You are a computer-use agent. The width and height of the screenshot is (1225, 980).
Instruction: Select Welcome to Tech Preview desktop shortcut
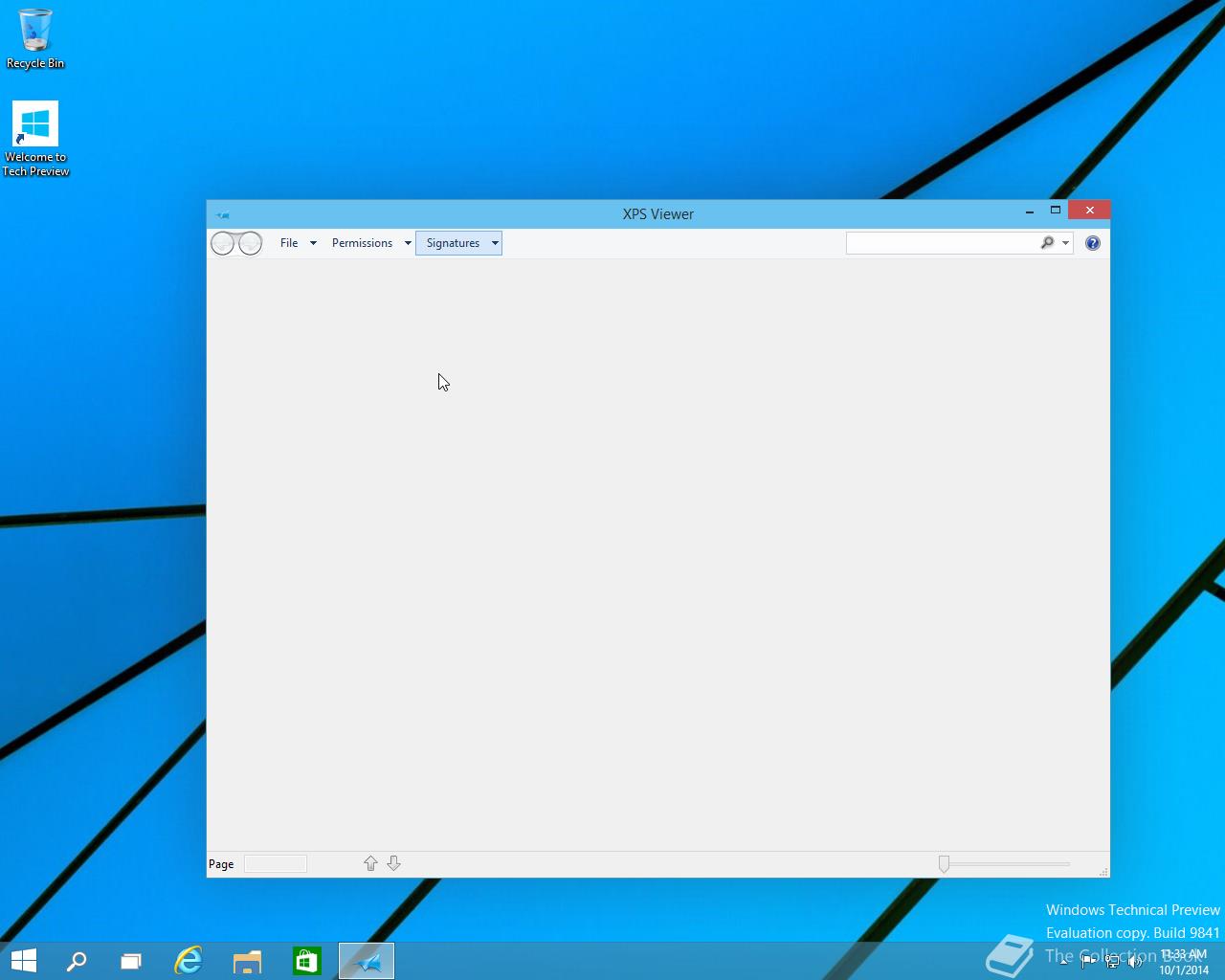click(x=35, y=139)
